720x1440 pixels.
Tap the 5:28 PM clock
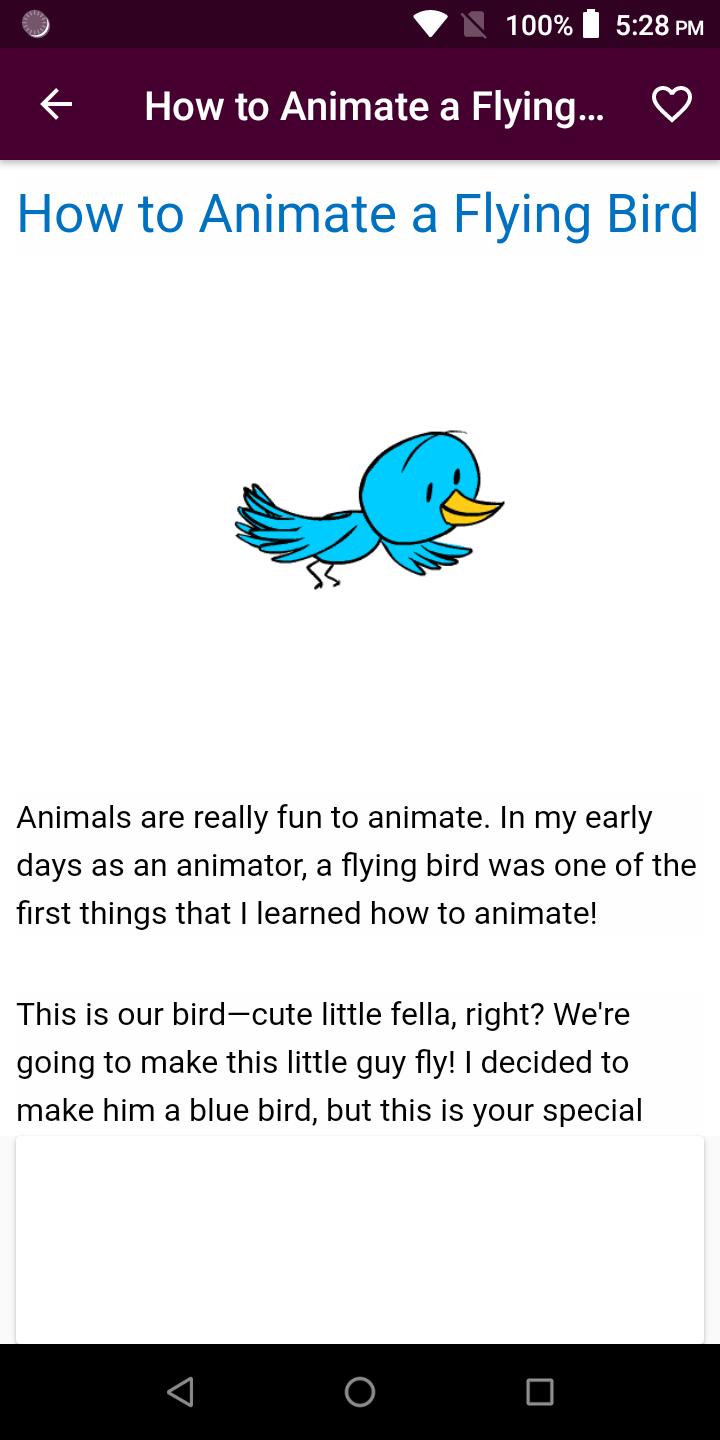[x=659, y=25]
